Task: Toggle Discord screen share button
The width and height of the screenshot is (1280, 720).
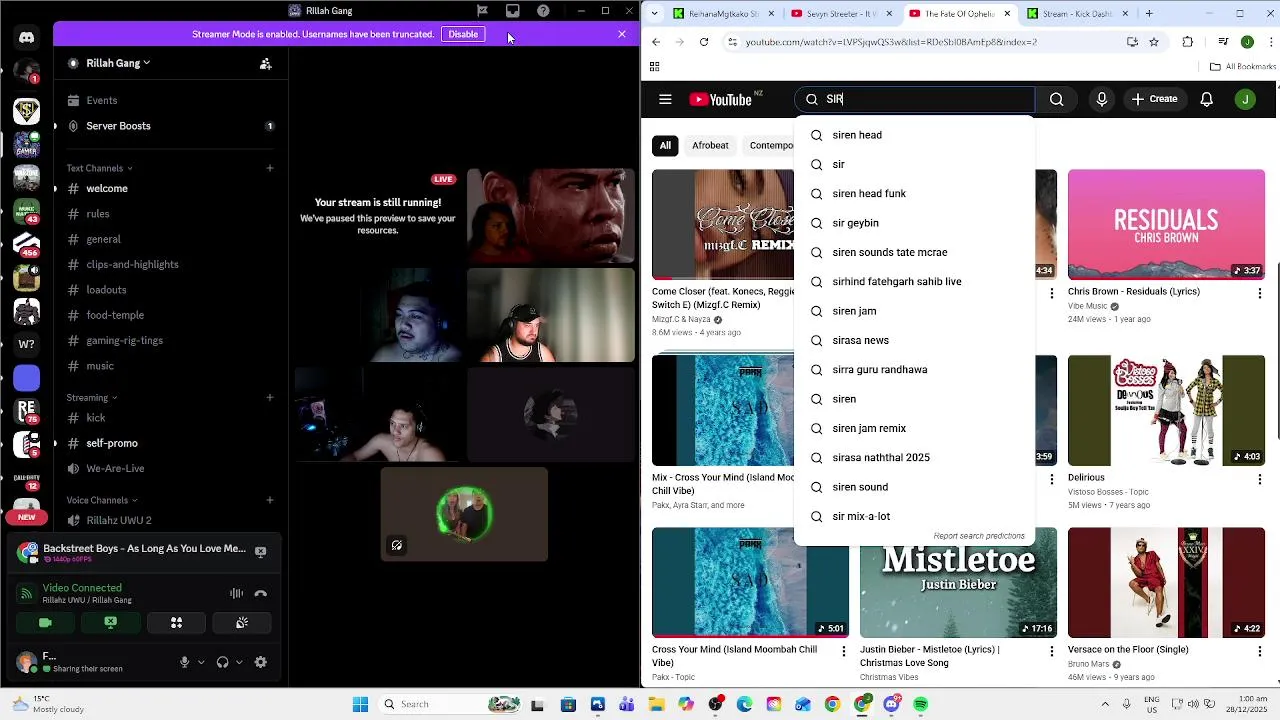Action: point(111,623)
